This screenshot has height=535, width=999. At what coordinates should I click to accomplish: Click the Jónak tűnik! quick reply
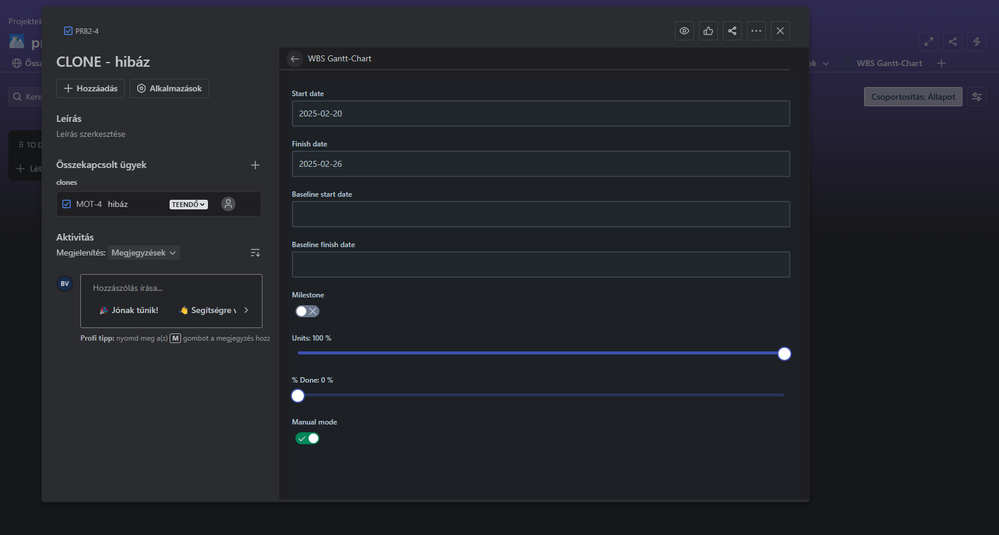point(129,310)
